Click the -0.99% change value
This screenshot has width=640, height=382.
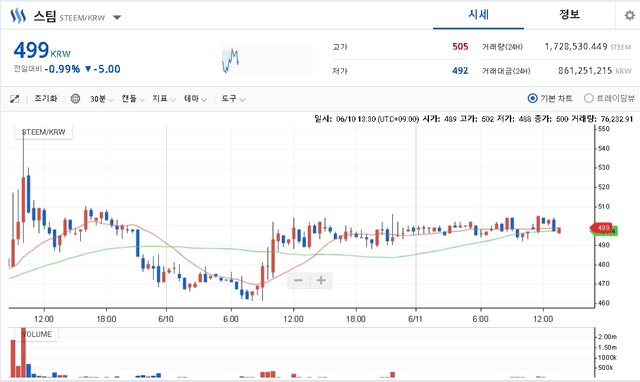pyautogui.click(x=62, y=69)
